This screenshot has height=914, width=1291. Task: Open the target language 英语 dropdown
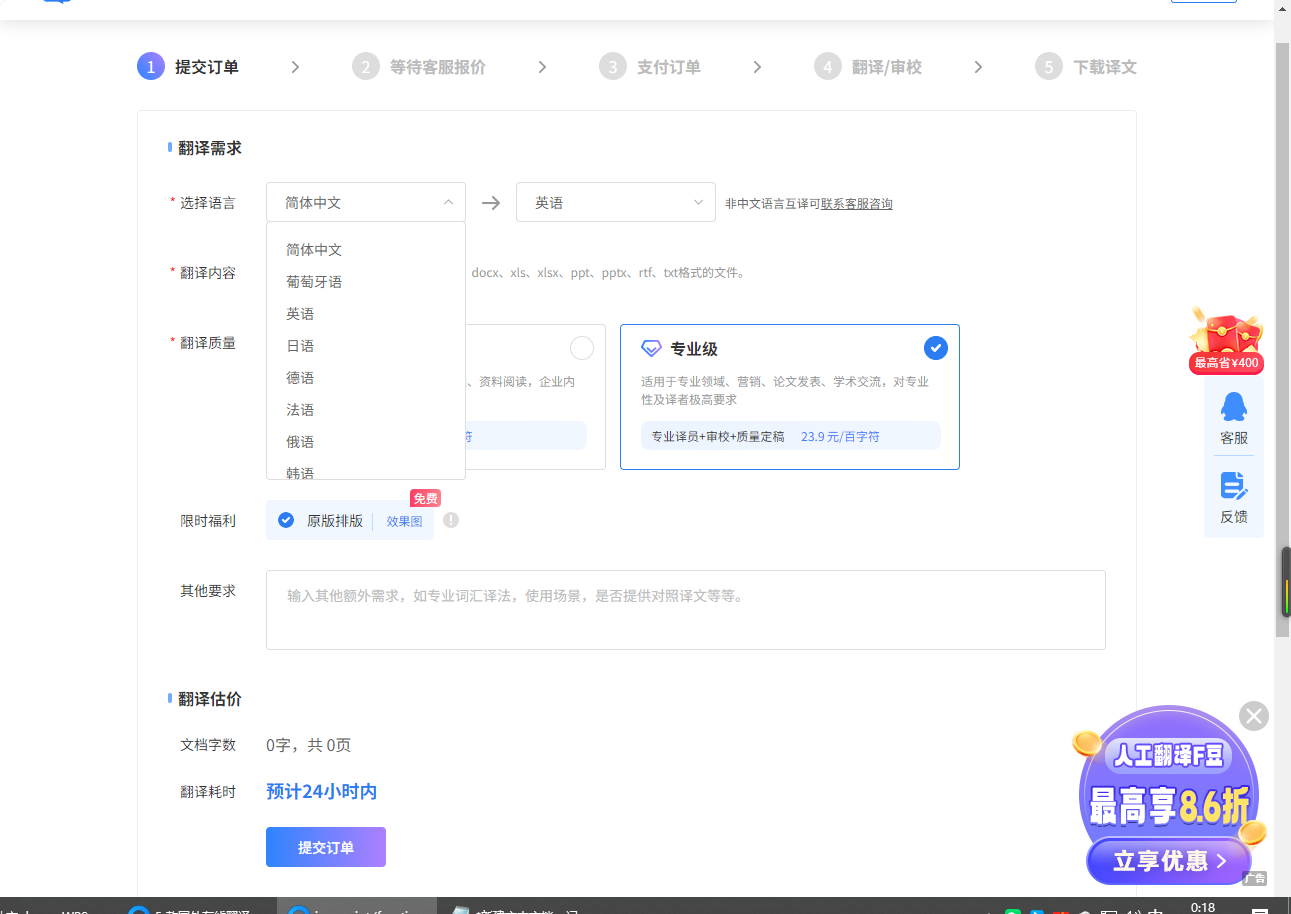(615, 201)
